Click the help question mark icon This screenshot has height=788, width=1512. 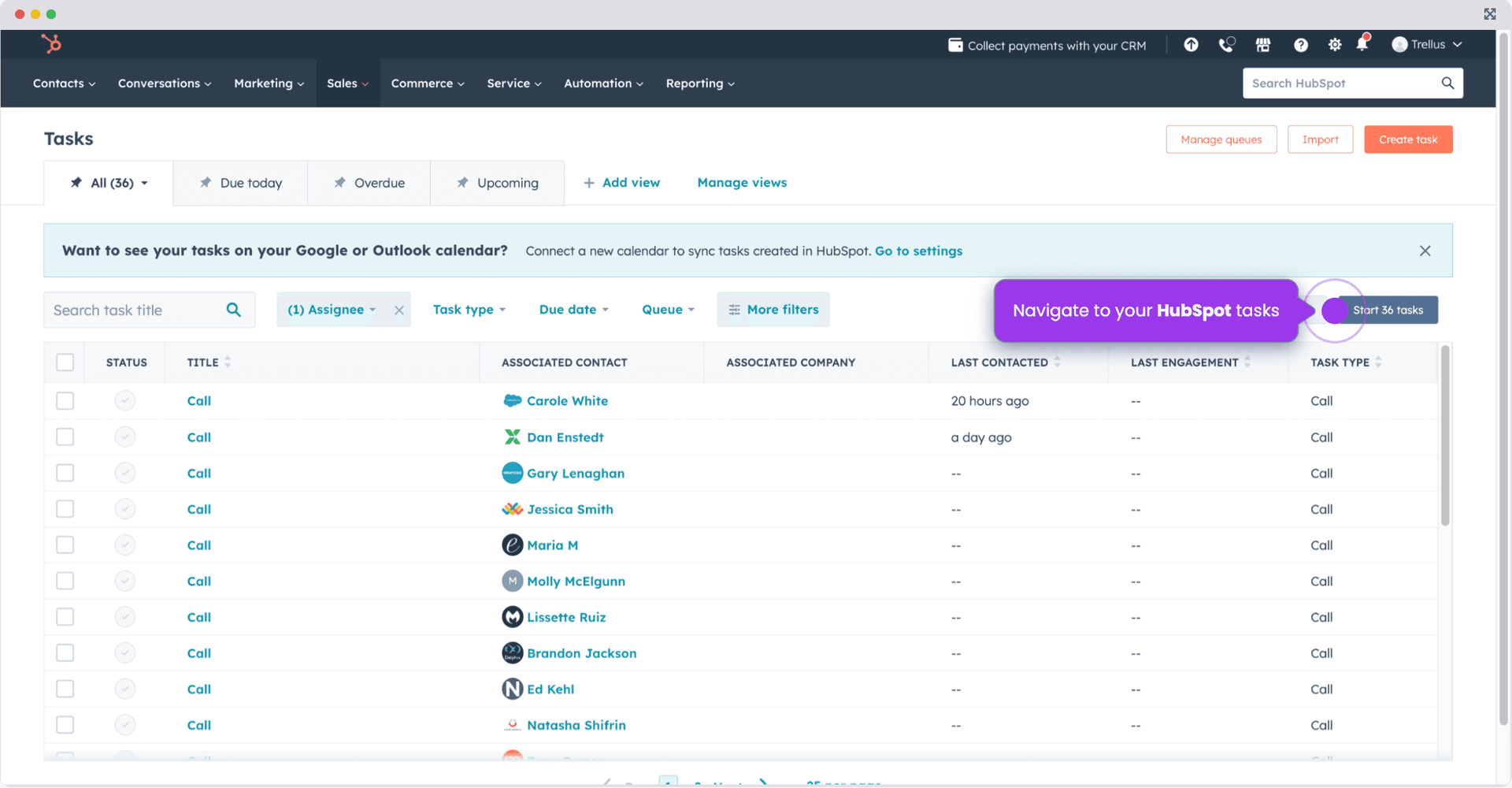point(1300,45)
